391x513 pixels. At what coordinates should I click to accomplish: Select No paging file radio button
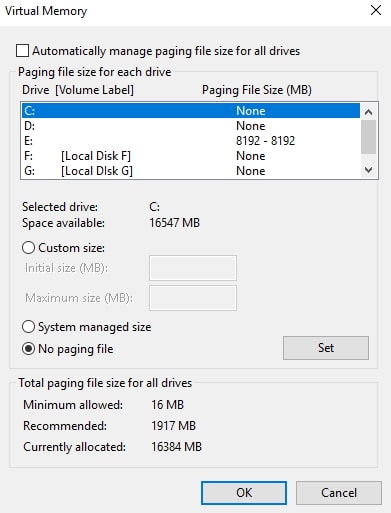coord(28,349)
